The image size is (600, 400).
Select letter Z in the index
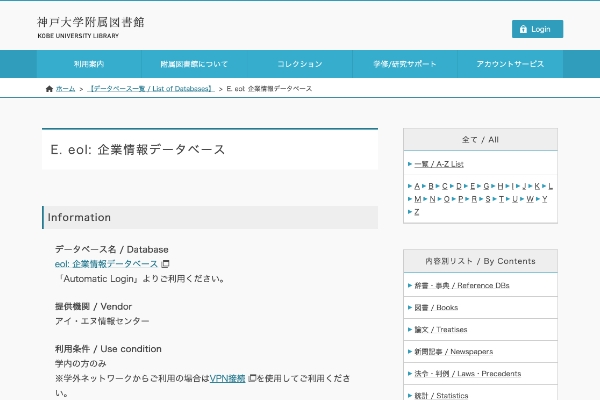[x=417, y=212]
